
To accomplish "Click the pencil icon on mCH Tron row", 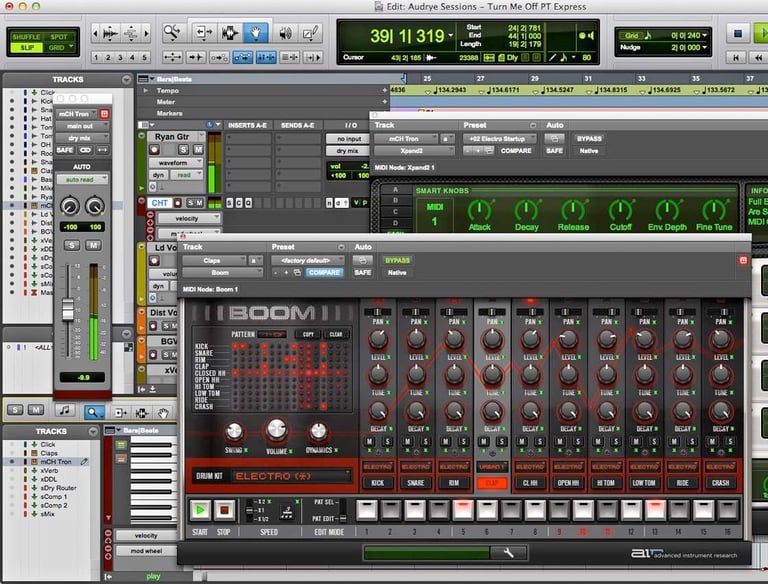I will tap(84, 462).
